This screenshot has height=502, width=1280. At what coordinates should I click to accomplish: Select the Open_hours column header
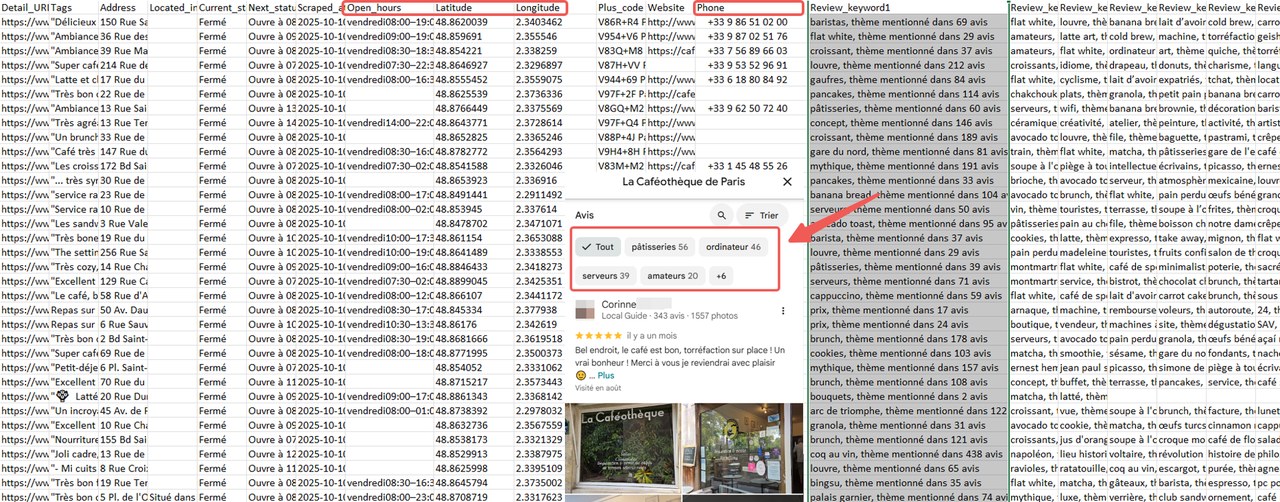coord(388,7)
